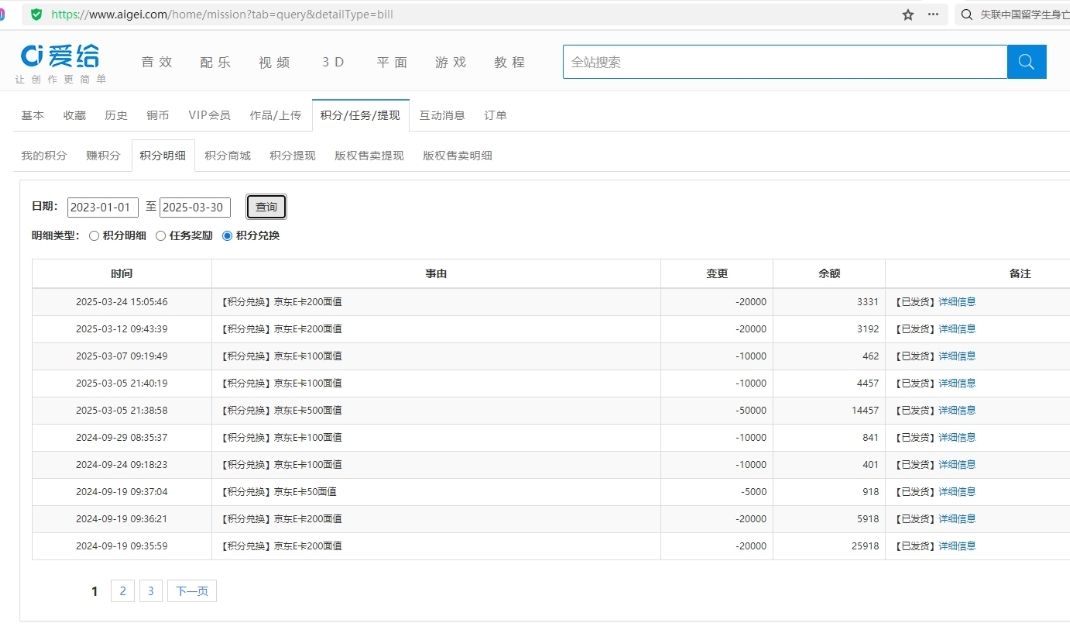Click the blue search magnifier button
Image resolution: width=1070 pixels, height=624 pixels.
tap(1026, 62)
